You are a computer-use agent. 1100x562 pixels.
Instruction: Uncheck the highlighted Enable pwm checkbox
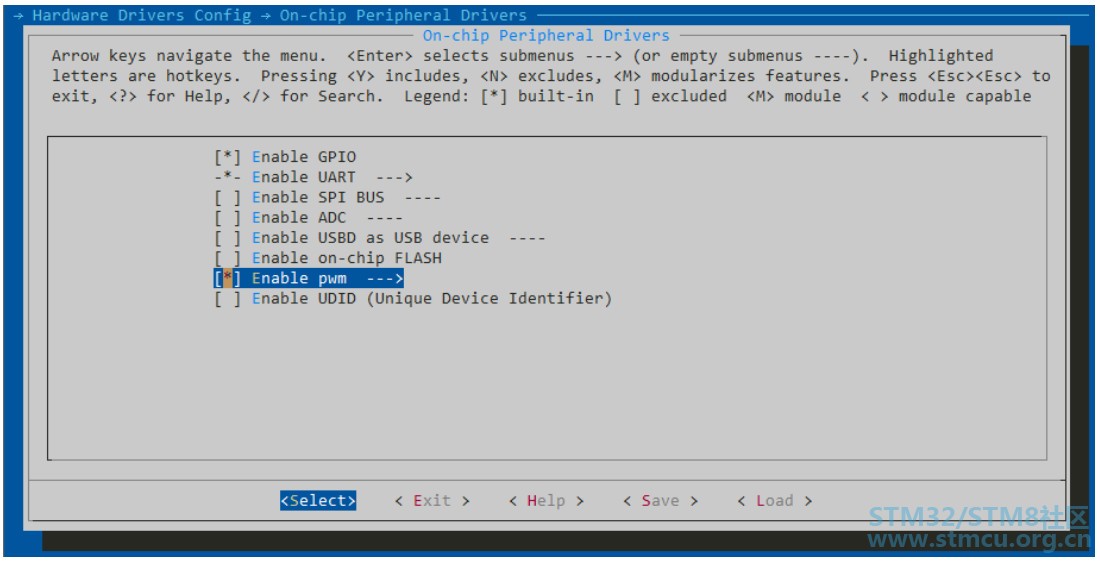click(227, 279)
